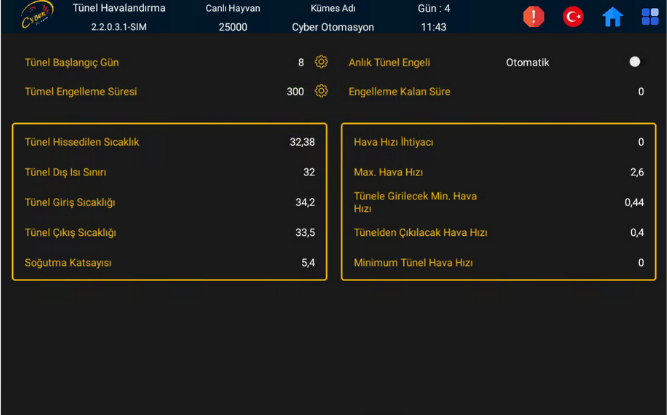Click Tünelden Çıkılacak Hava Hızı value 0,4

tap(637, 233)
